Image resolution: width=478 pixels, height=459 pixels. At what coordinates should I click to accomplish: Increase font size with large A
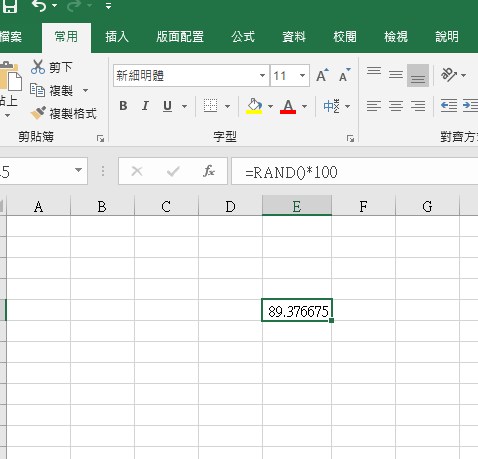click(322, 75)
